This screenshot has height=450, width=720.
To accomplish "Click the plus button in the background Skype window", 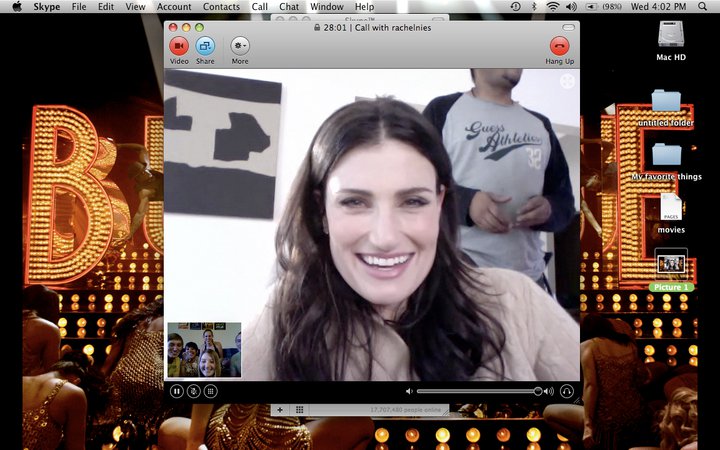I will click(279, 409).
